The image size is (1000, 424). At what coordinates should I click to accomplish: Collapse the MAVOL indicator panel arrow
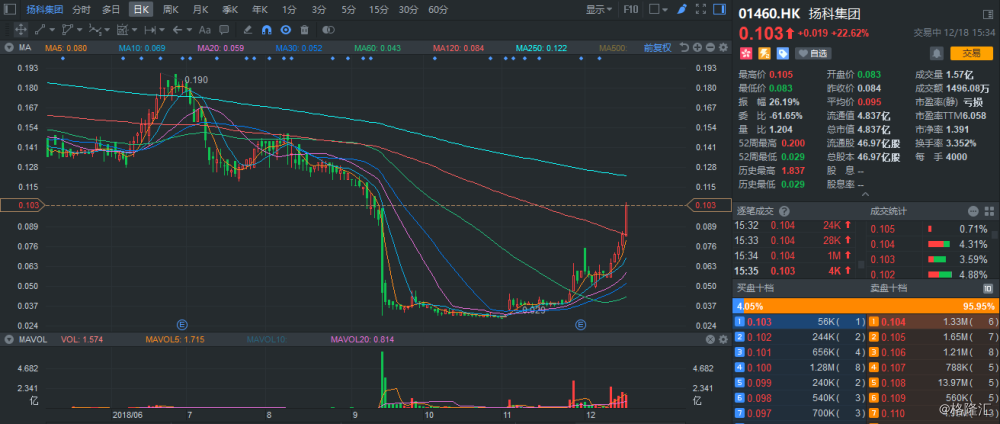tap(10, 340)
